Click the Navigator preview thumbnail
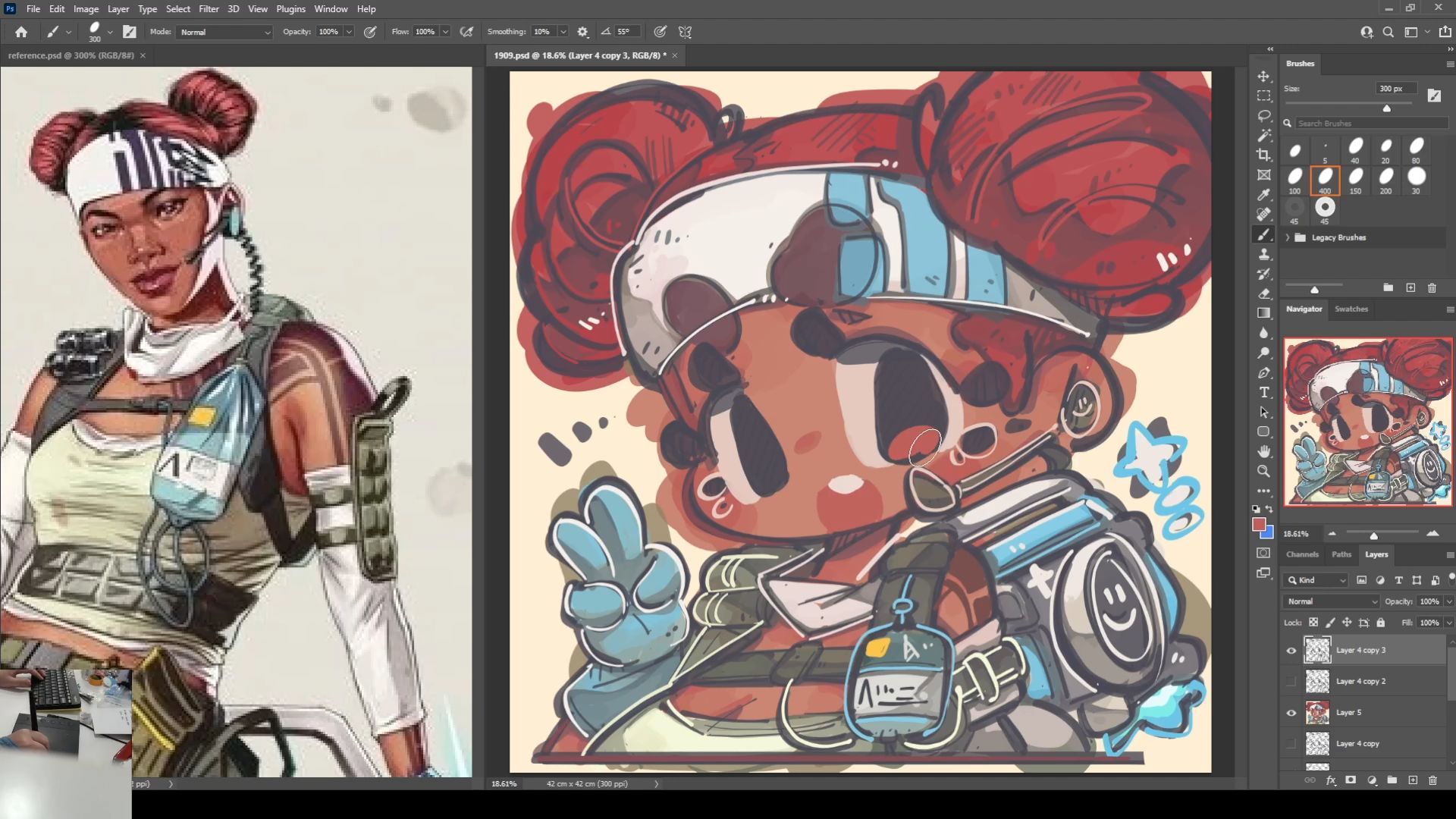This screenshot has width=1456, height=819. click(x=1368, y=422)
